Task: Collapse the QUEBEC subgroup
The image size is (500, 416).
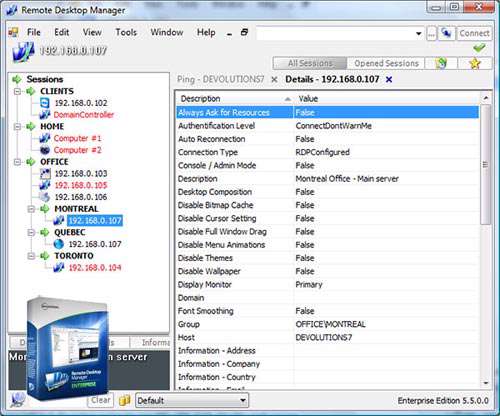Action: pos(31,232)
